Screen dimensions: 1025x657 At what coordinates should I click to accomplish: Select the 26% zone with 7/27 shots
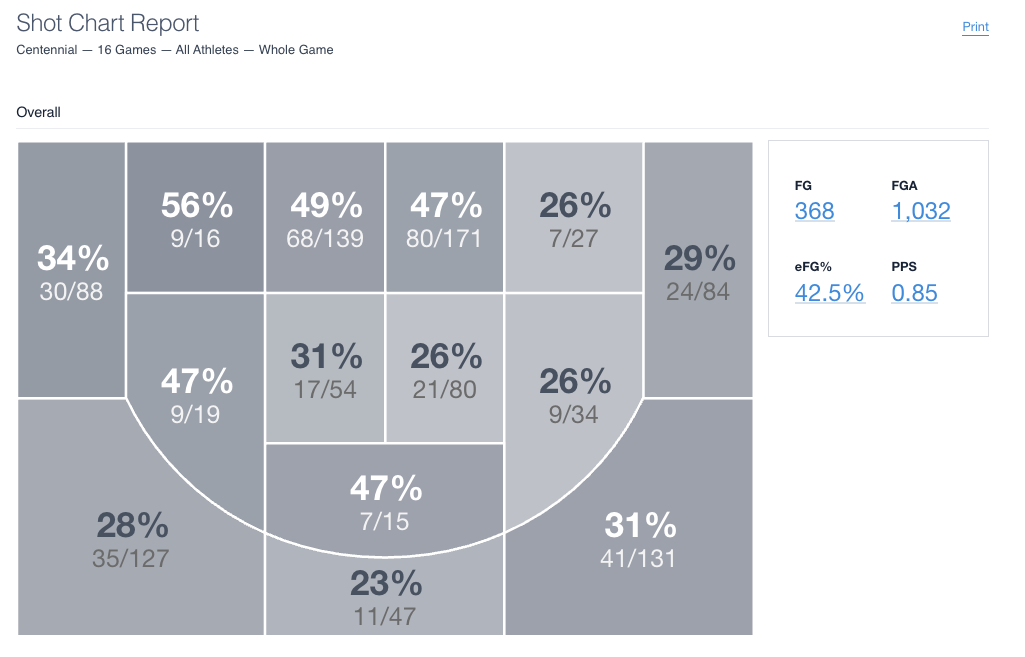tap(574, 218)
